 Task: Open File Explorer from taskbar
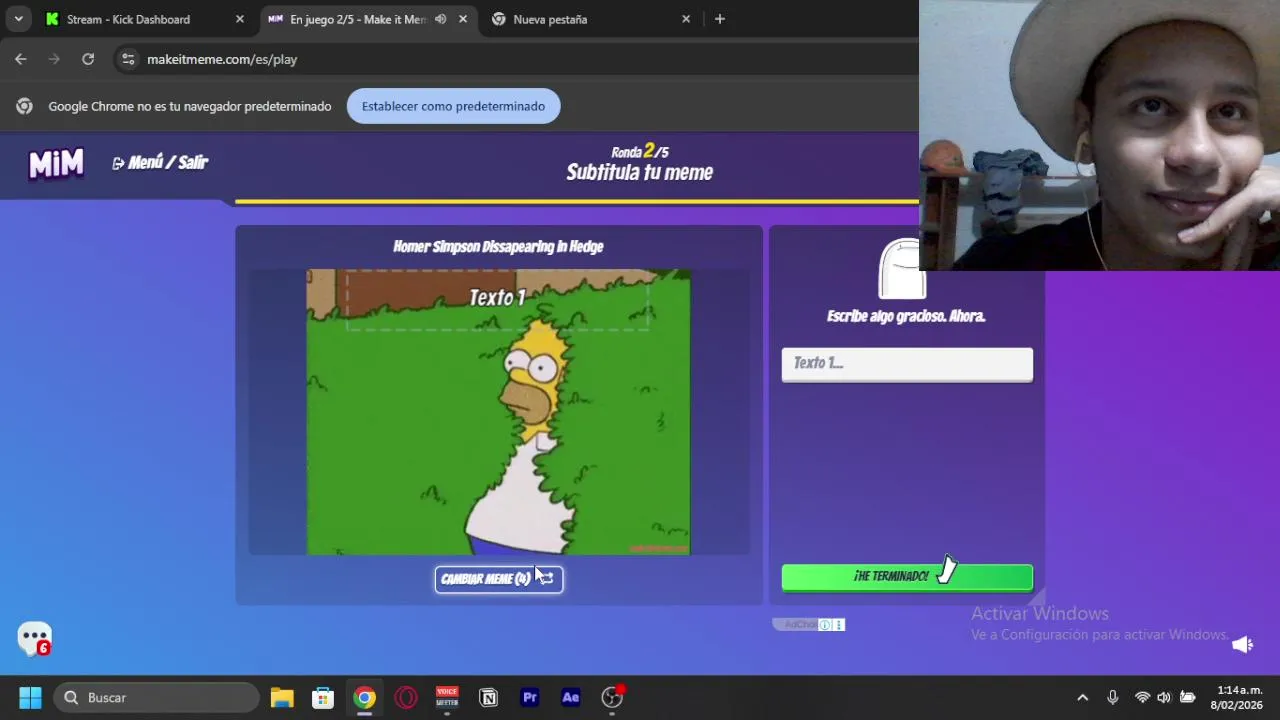(x=282, y=697)
